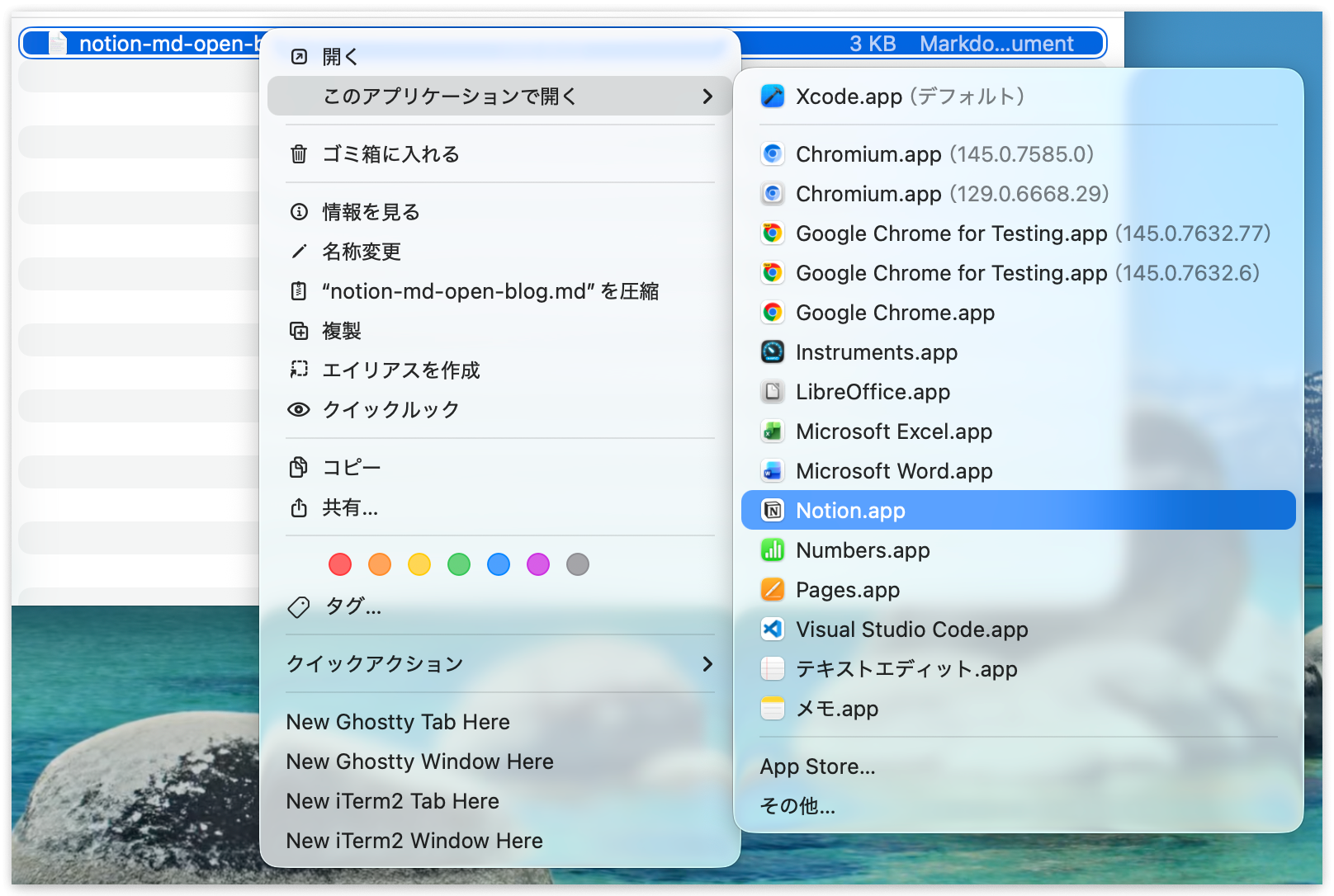
Task: Select the notion-md-open-blog file icon in Finder
Action: pyautogui.click(x=58, y=43)
